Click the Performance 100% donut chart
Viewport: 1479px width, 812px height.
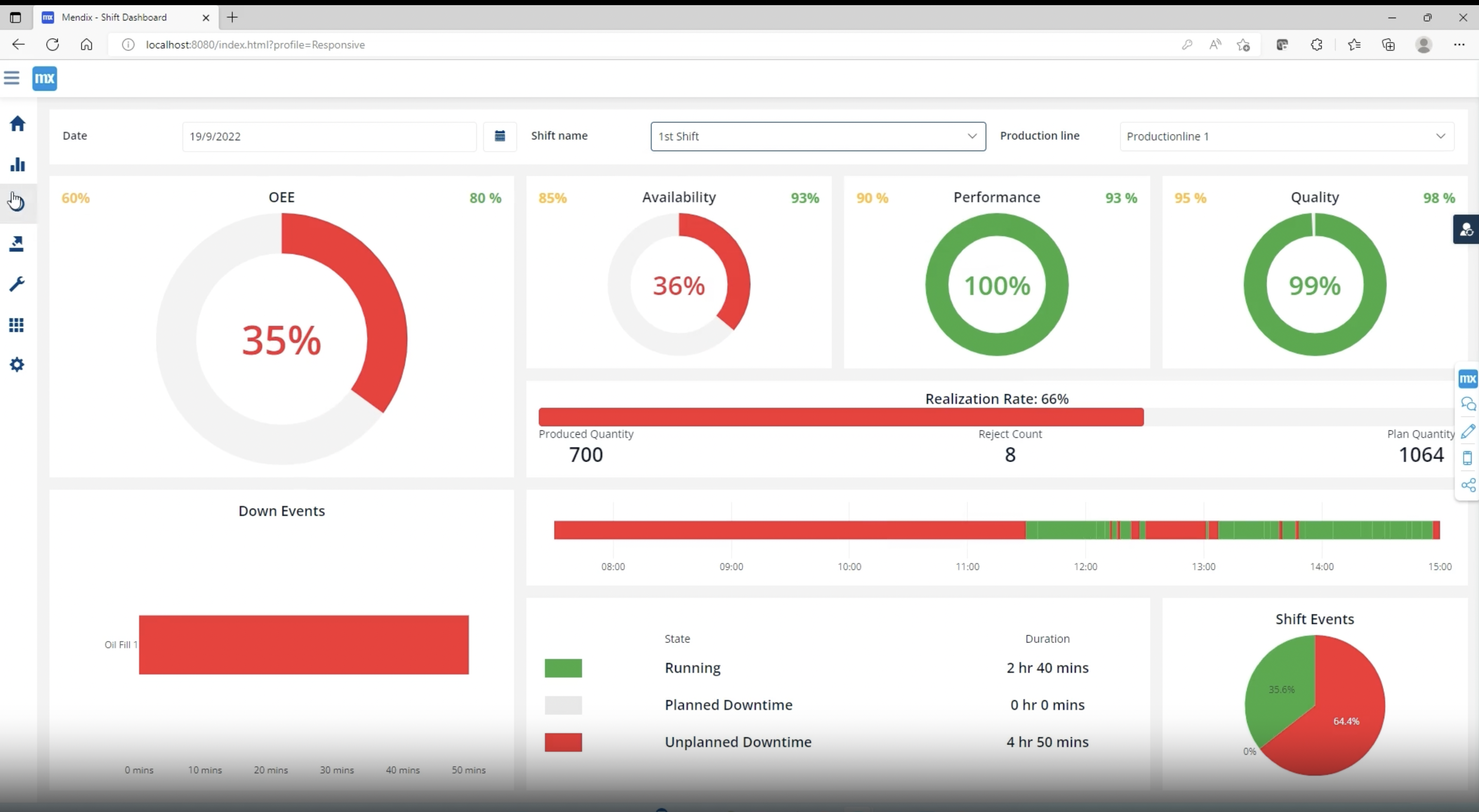(x=997, y=284)
